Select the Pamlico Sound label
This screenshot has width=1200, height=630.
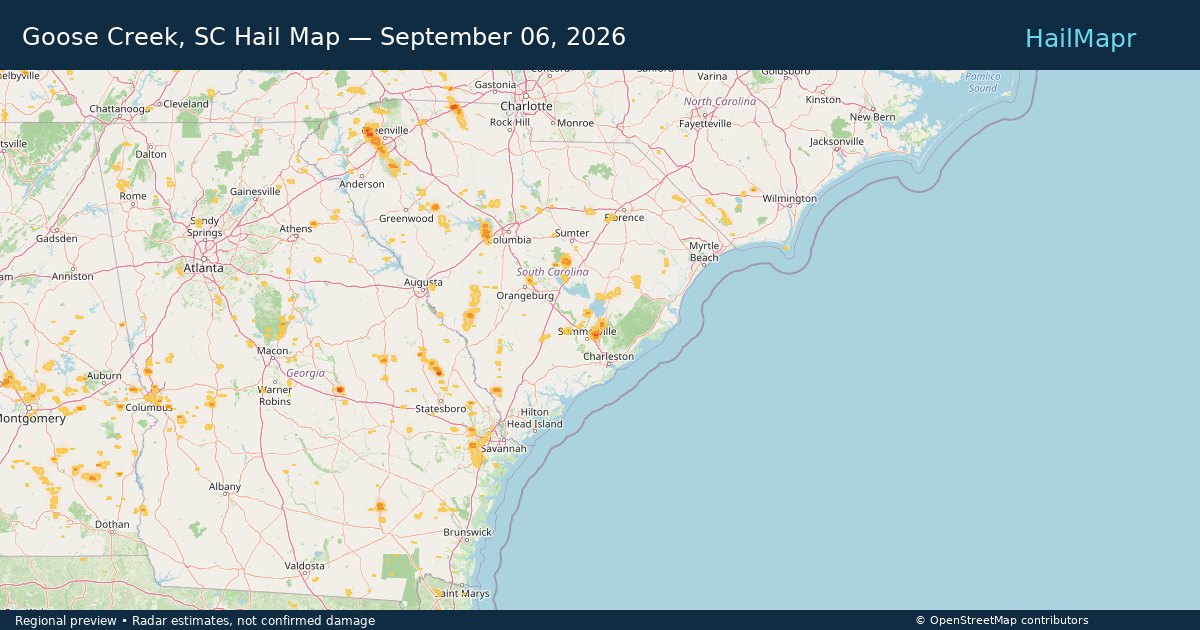pyautogui.click(x=982, y=82)
